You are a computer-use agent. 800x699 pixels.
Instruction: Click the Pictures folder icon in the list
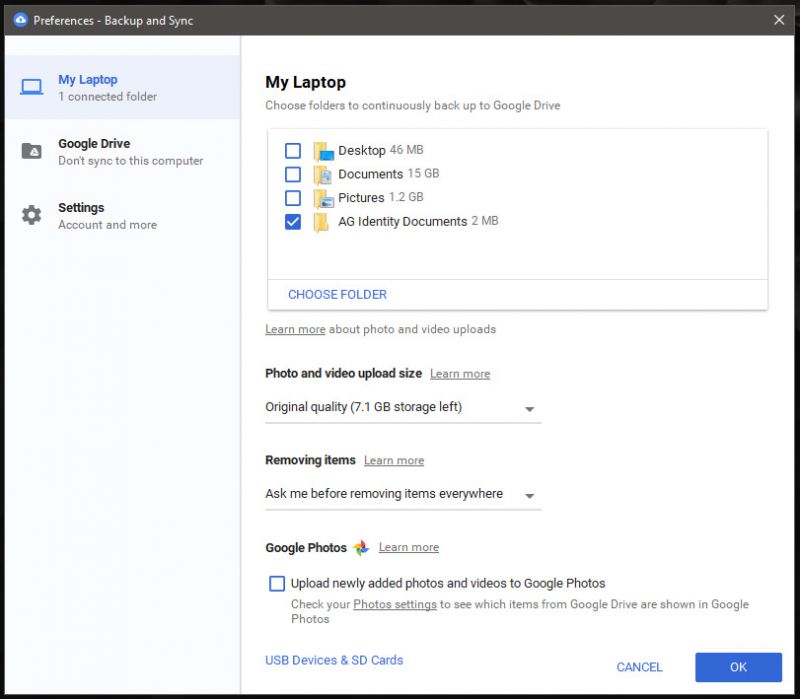[323, 198]
